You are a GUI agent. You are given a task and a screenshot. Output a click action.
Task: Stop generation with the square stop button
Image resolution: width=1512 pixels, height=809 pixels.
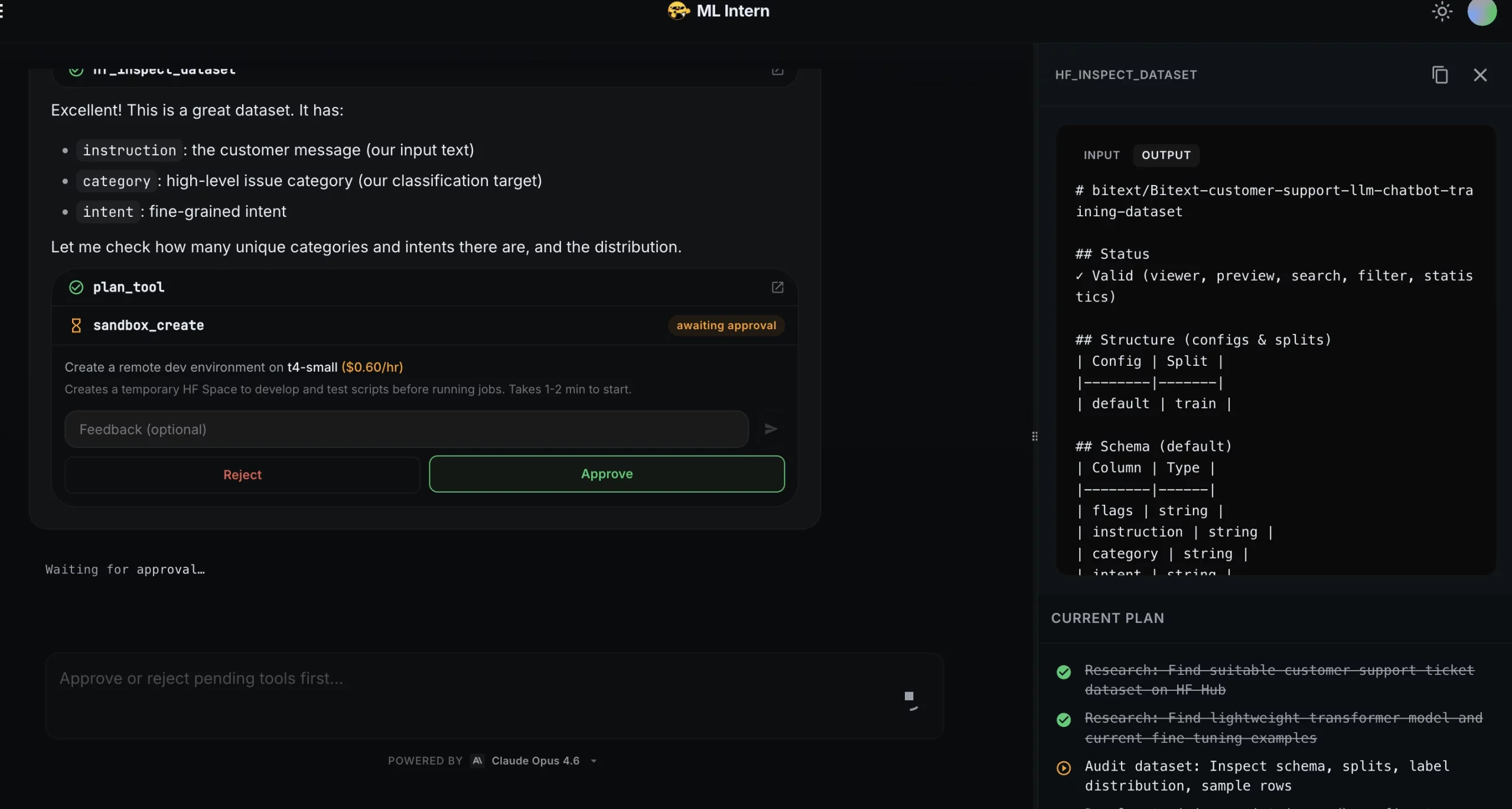pos(909,696)
